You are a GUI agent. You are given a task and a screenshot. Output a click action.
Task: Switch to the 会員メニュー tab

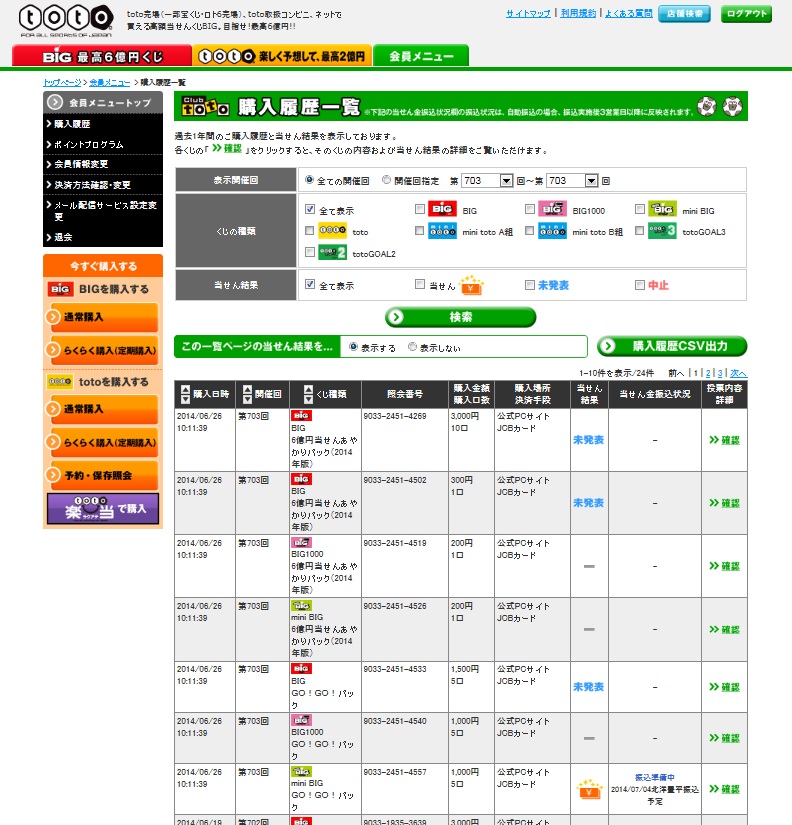pyautogui.click(x=421, y=56)
